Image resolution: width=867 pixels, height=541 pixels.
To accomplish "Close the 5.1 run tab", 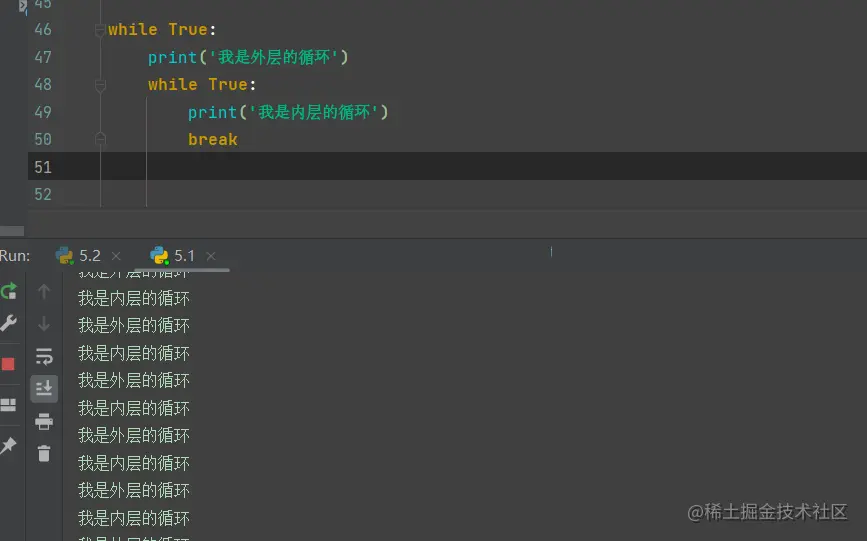I will (x=211, y=256).
